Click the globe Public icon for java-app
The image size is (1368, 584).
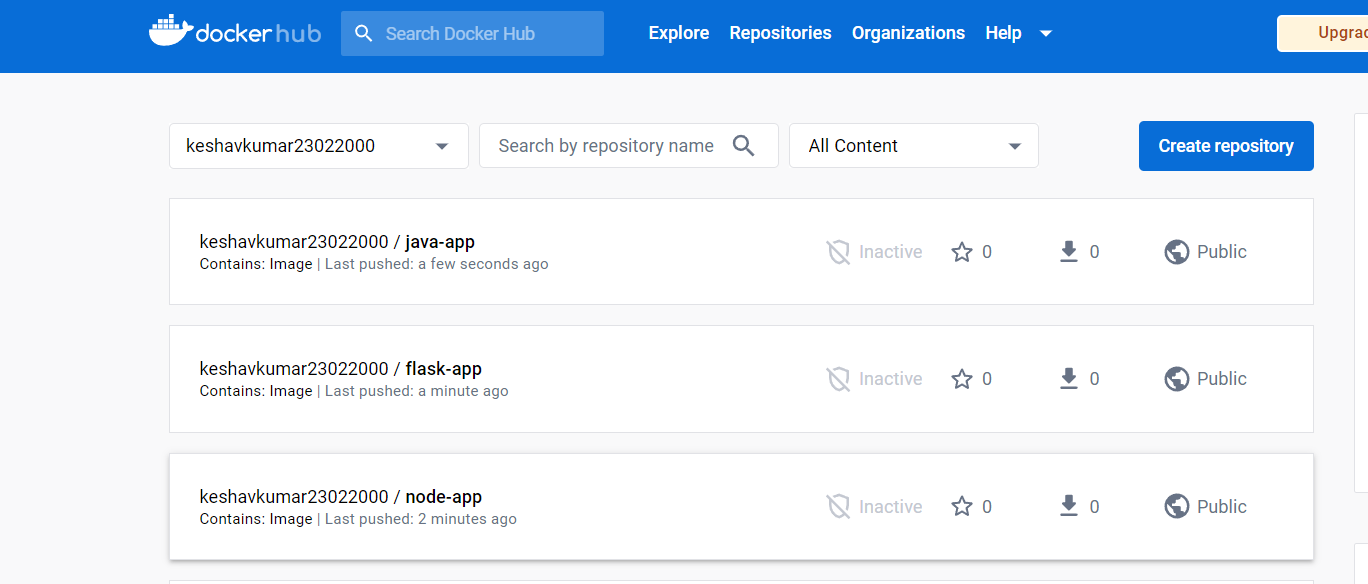[x=1177, y=252]
